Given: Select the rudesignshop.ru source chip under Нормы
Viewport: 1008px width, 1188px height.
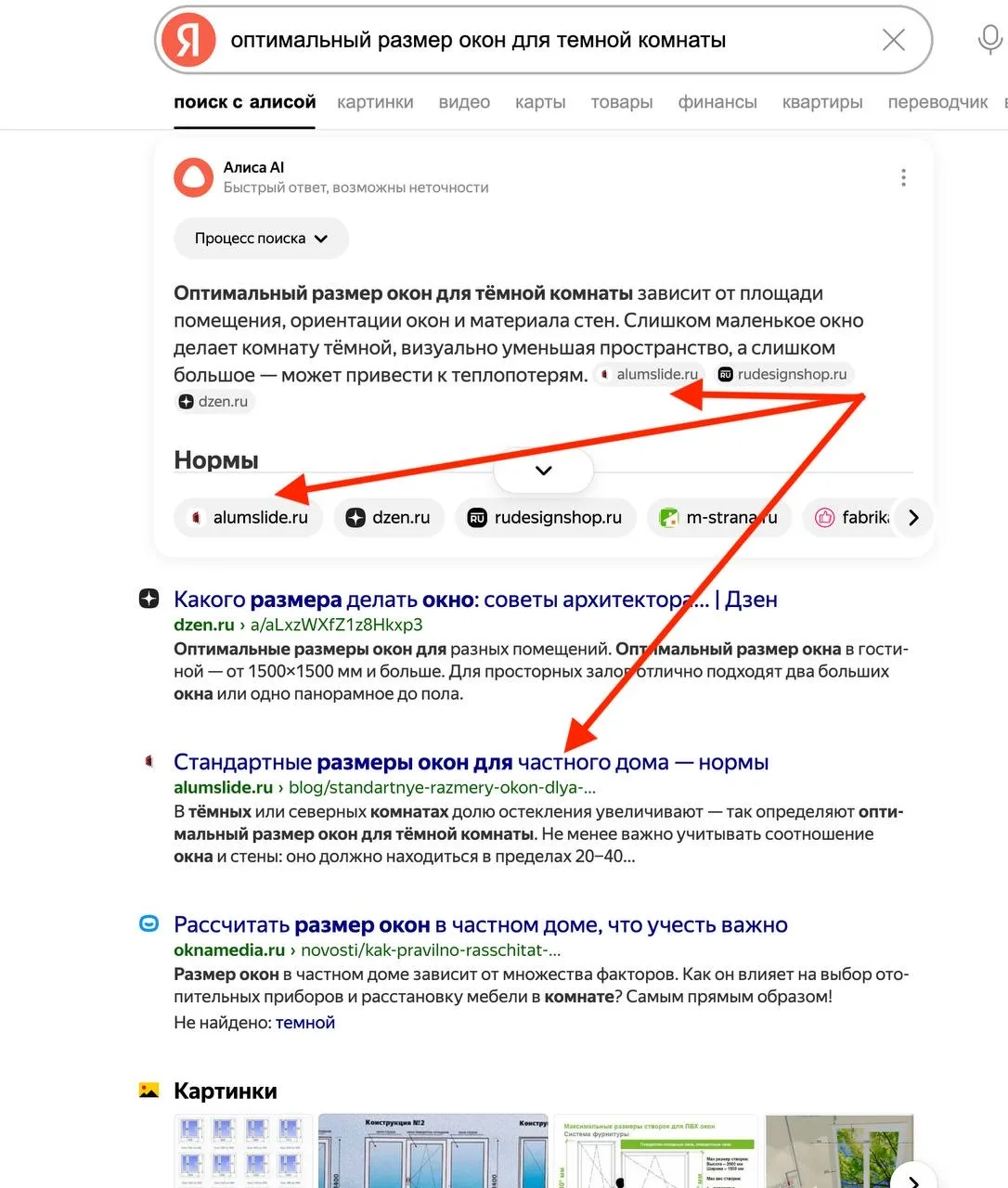Looking at the screenshot, I should click(x=545, y=518).
